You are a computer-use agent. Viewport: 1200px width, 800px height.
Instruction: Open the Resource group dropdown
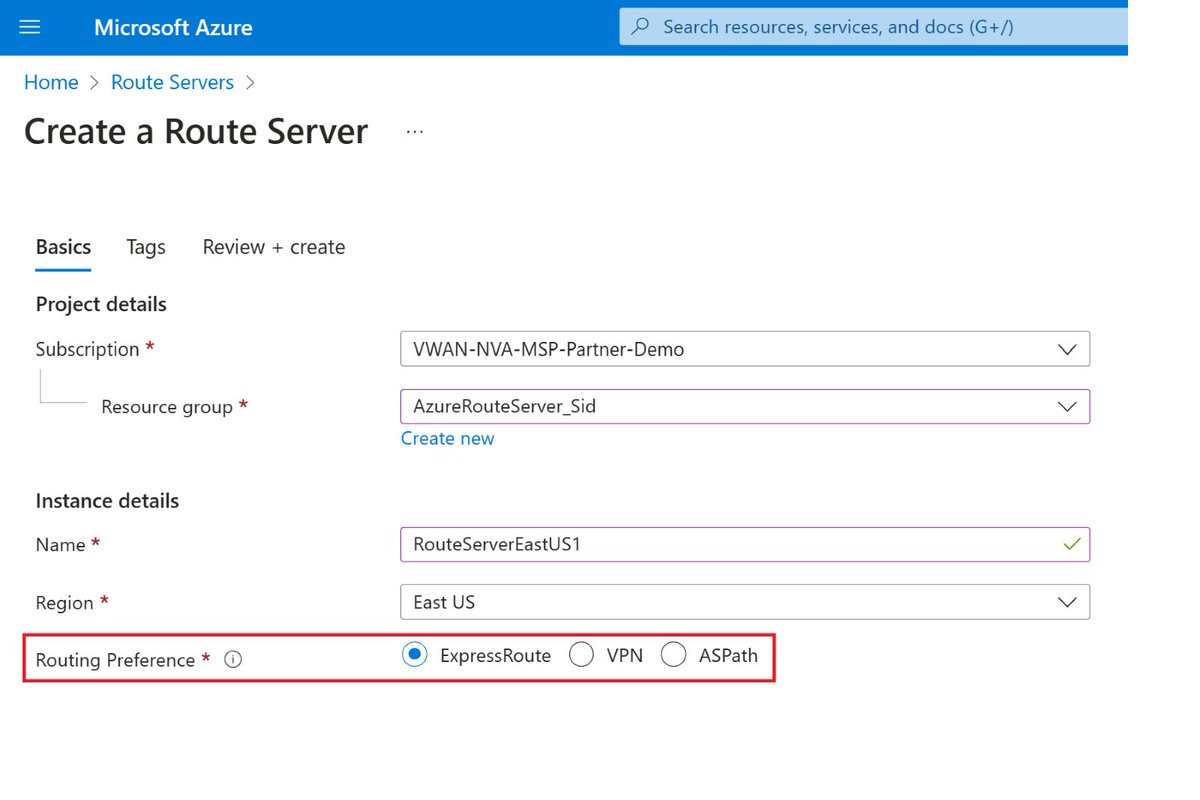(x=745, y=406)
